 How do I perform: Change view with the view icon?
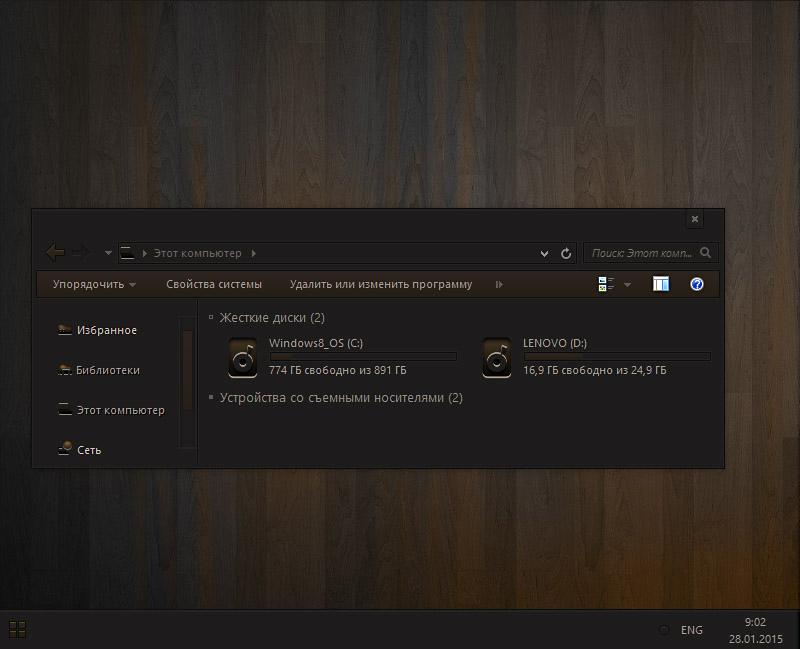tap(606, 284)
